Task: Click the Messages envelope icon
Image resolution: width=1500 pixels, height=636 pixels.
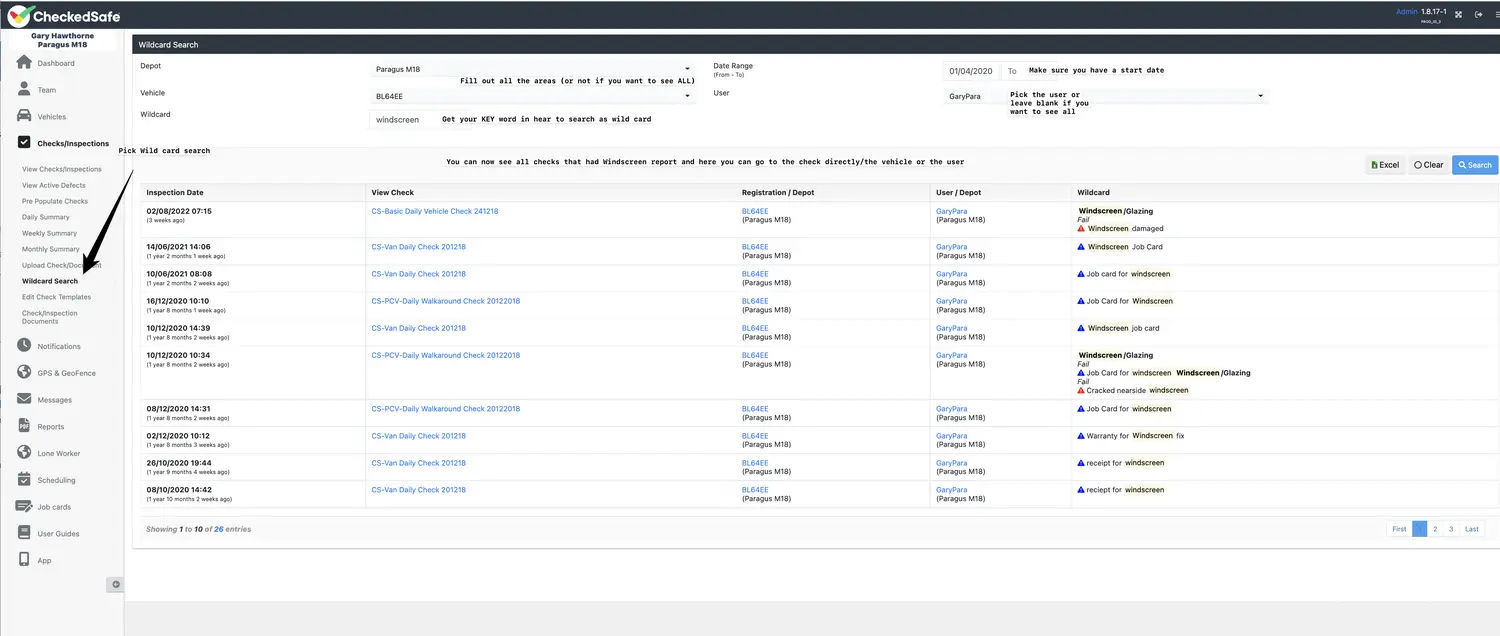Action: point(24,400)
